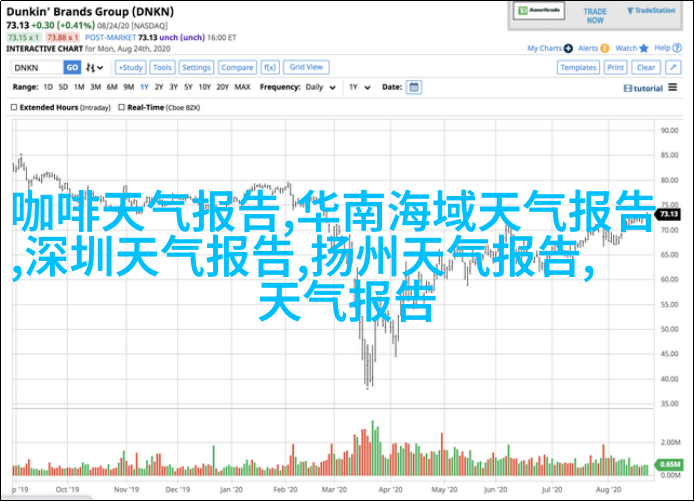Click the Apr '20 axis label

coord(390,490)
